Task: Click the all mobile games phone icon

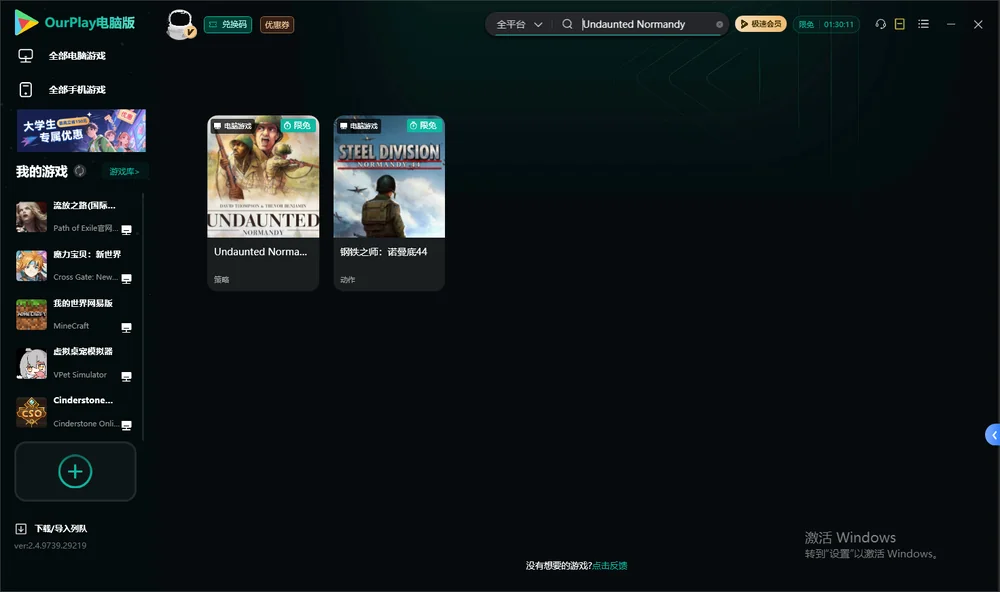Action: tap(26, 90)
